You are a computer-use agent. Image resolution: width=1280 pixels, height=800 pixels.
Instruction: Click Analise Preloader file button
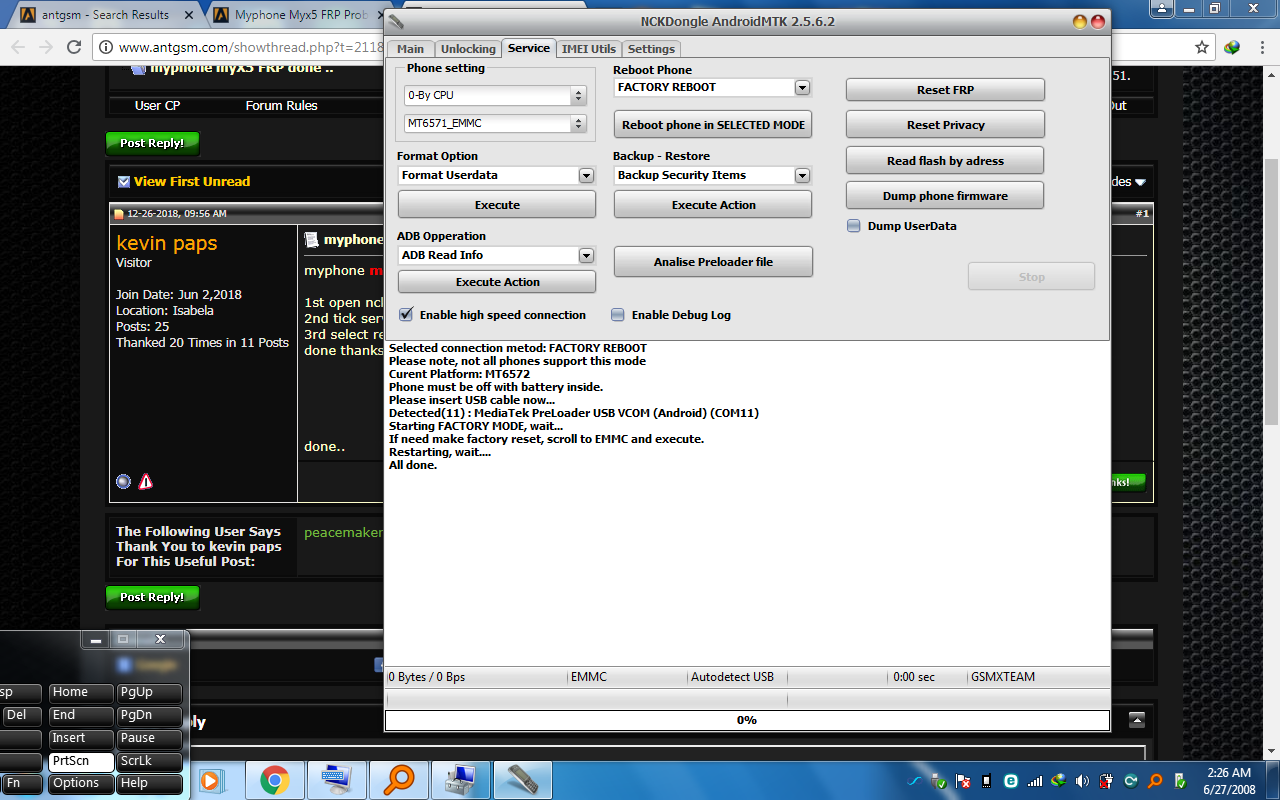tap(713, 262)
